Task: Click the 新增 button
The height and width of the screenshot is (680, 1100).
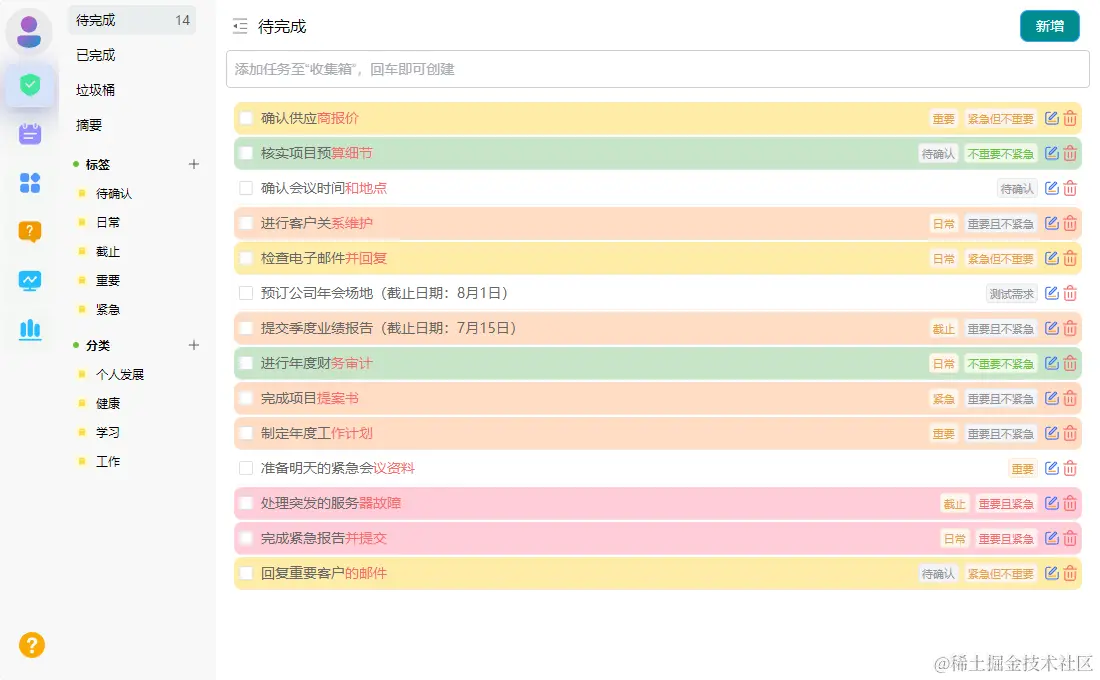Action: pyautogui.click(x=1049, y=26)
